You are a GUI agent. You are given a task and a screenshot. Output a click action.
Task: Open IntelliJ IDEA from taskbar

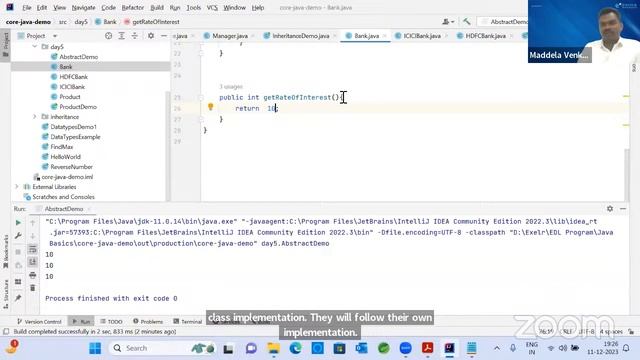[449, 348]
